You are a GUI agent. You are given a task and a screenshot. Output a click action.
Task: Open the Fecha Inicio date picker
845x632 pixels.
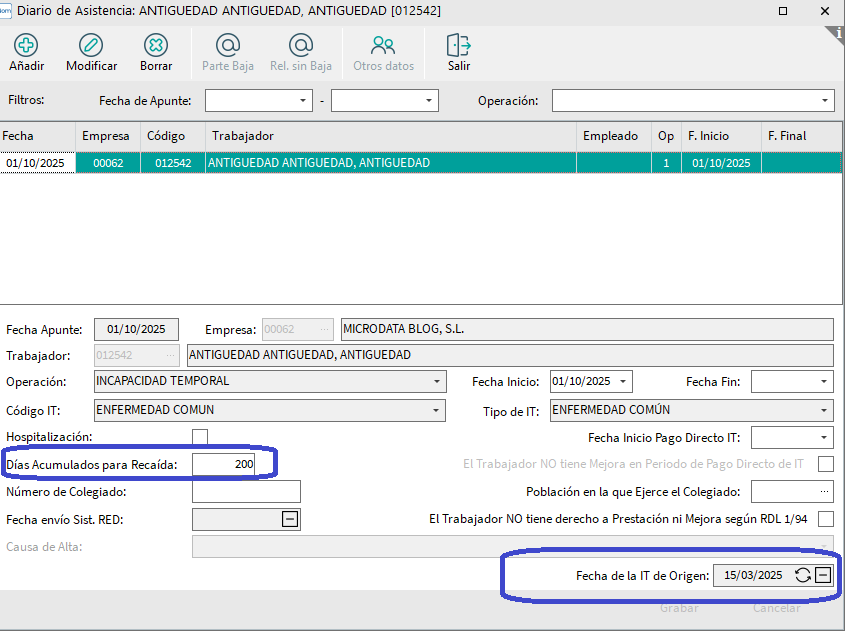(x=624, y=382)
